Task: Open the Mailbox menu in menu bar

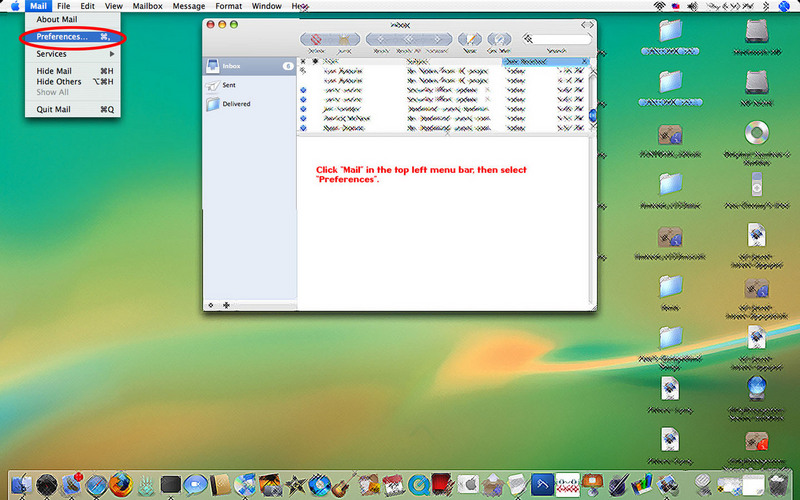Action: (x=147, y=6)
